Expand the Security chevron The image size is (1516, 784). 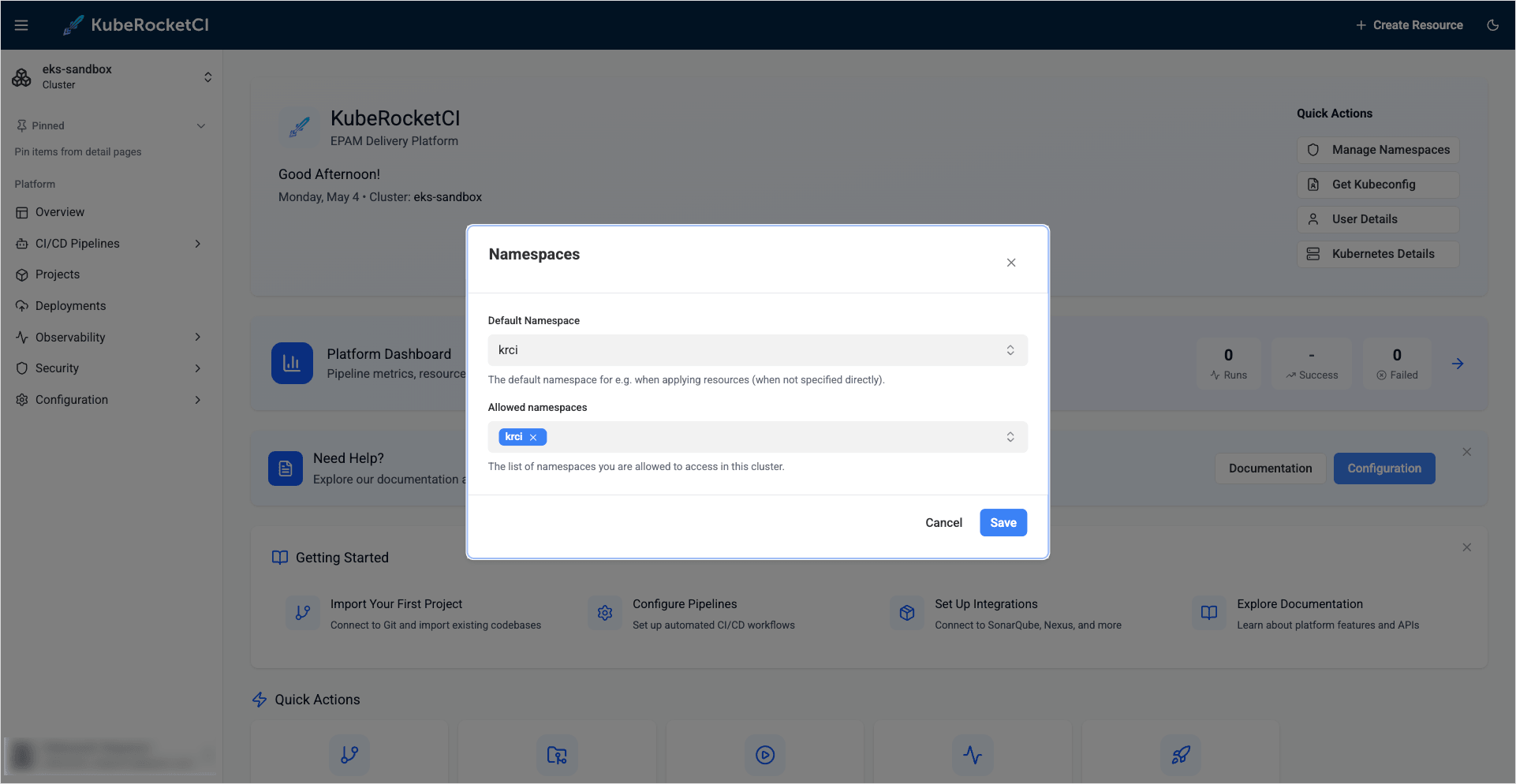pyautogui.click(x=198, y=368)
